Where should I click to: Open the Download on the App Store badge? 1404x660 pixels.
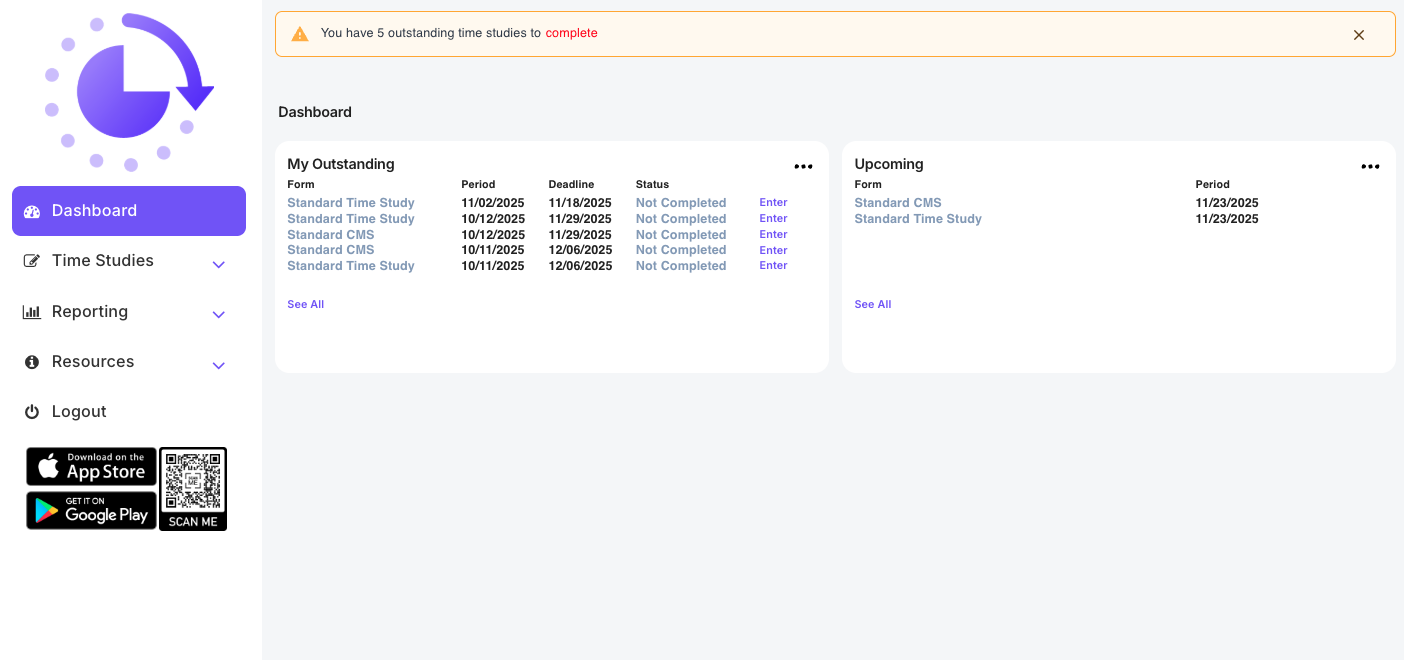pyautogui.click(x=91, y=466)
